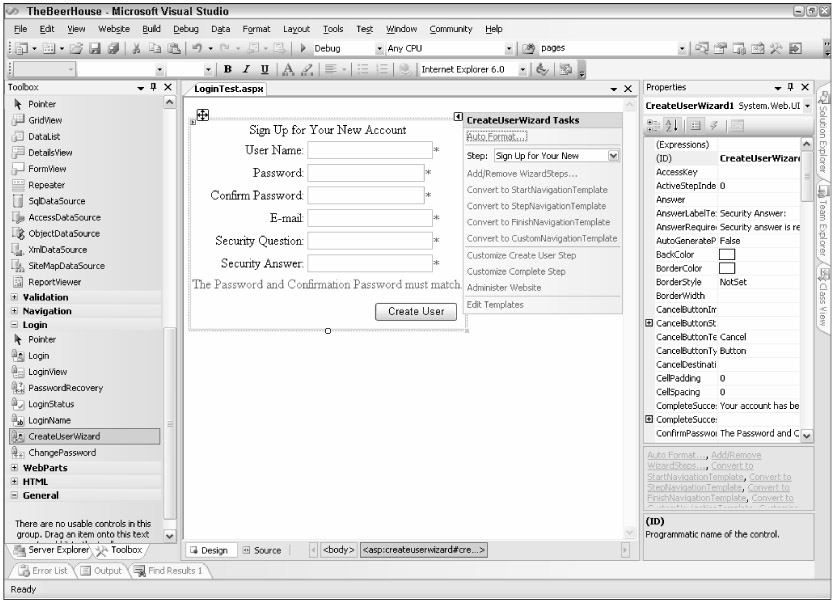Click the Auto Format link
The image size is (836, 603).
click(x=497, y=137)
